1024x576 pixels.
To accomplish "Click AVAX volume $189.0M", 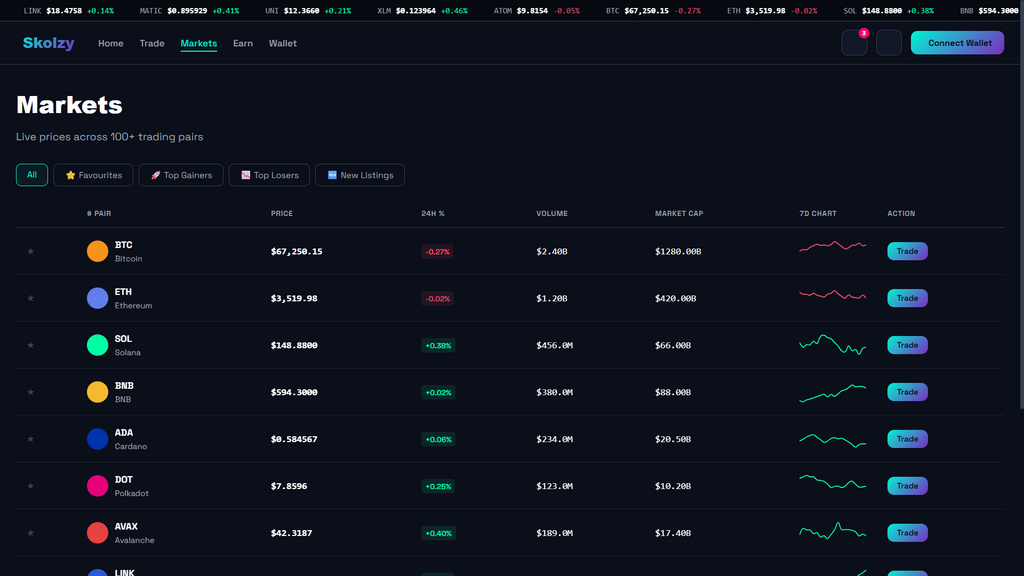I will (x=554, y=534).
